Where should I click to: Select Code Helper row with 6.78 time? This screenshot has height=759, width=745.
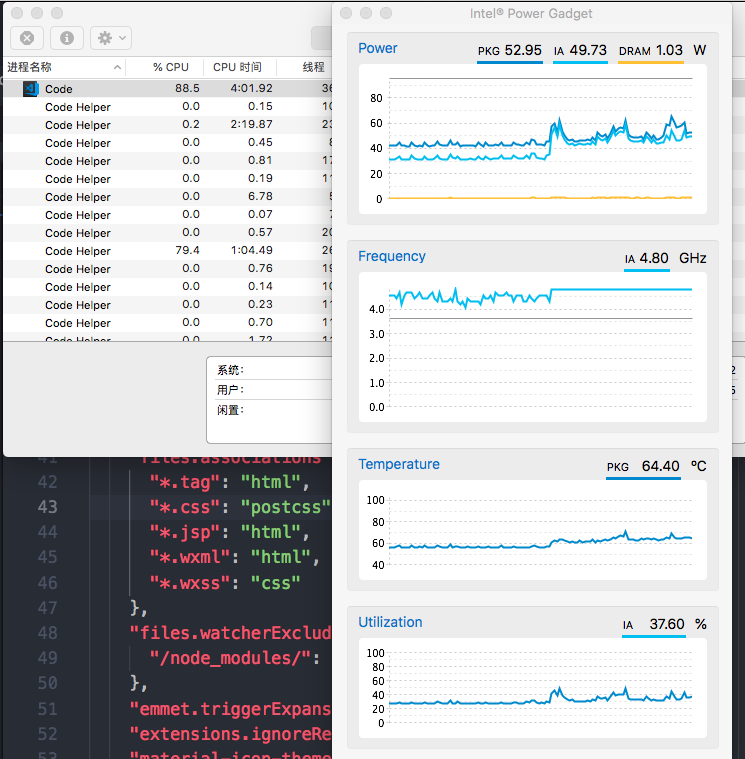point(167,197)
